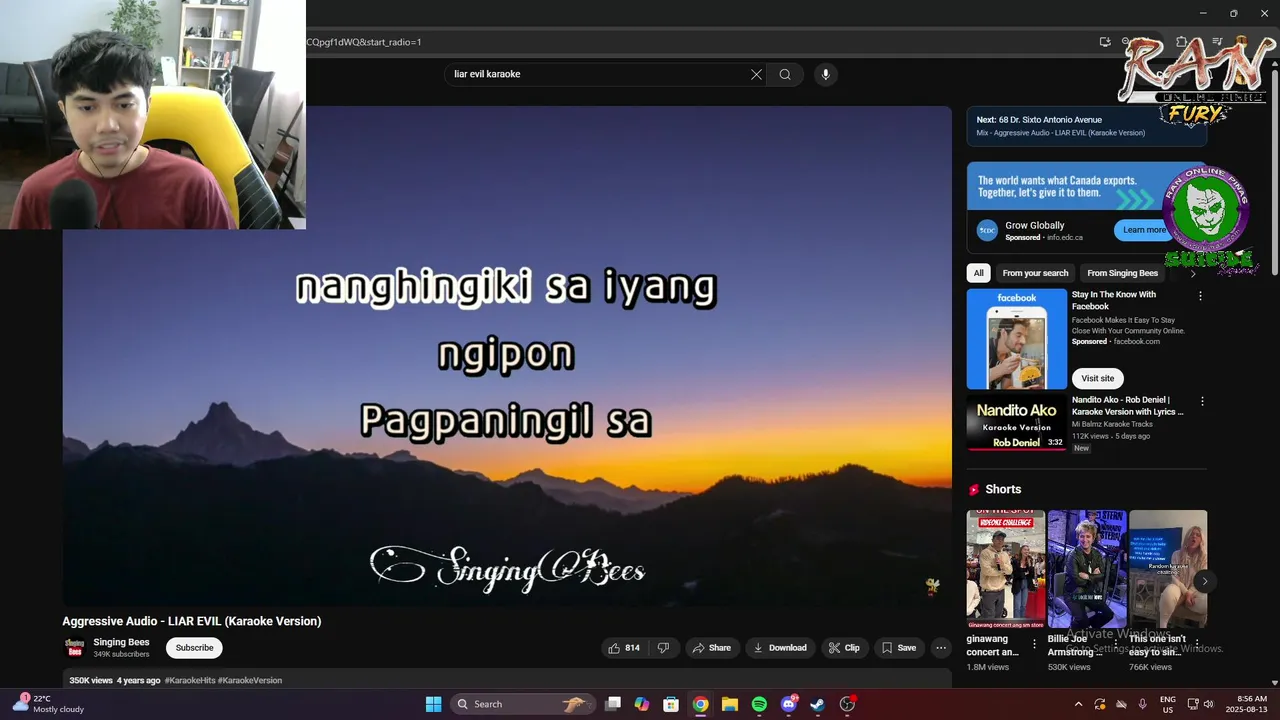Show hidden system tray icons
This screenshot has height=720, width=1280.
(1078, 704)
